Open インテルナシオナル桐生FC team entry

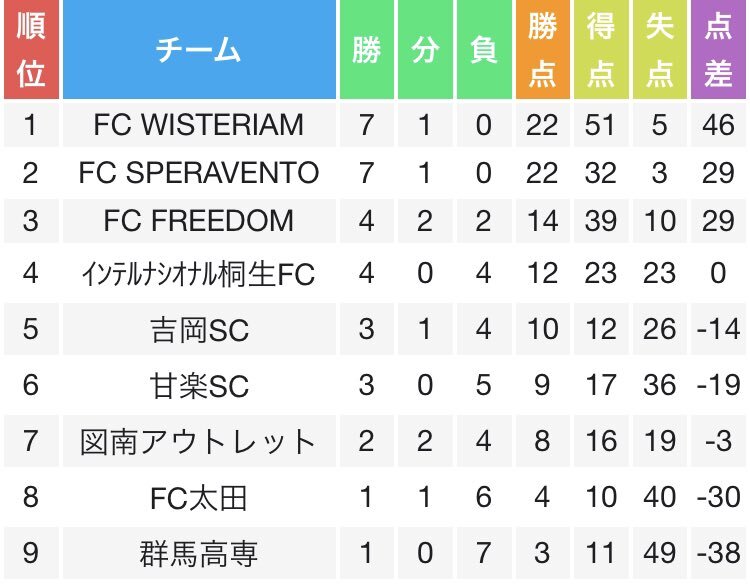(198, 273)
